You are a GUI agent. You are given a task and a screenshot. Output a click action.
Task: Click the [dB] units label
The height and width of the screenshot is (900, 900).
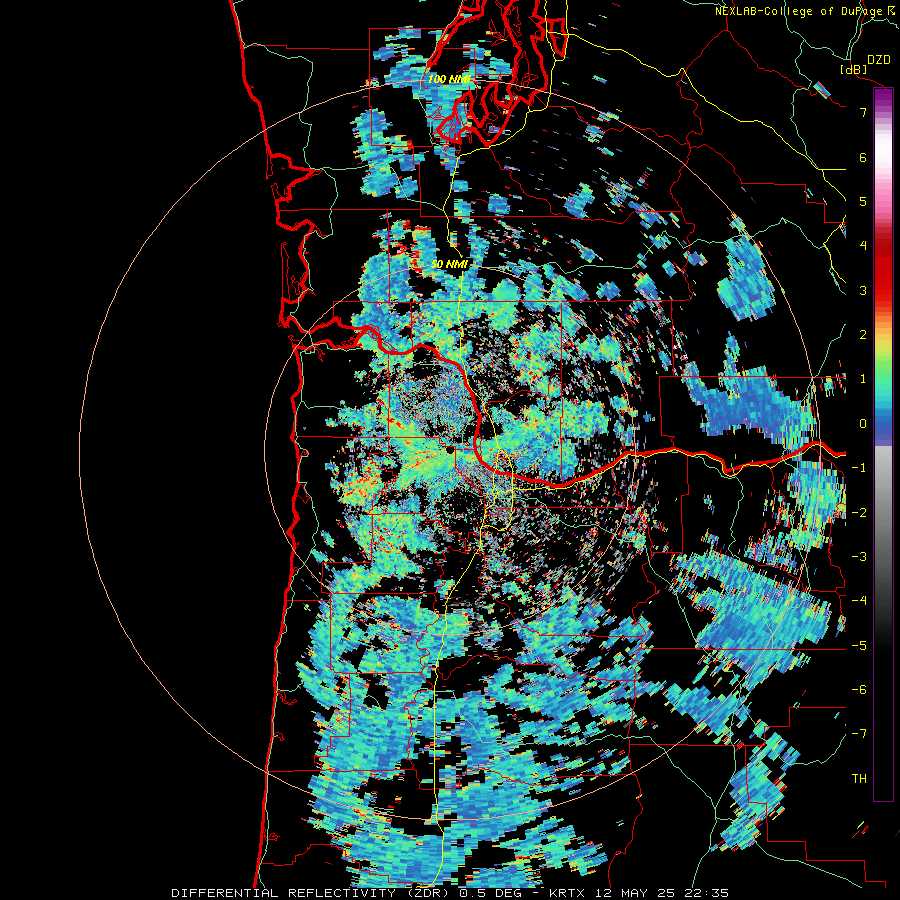click(x=854, y=69)
